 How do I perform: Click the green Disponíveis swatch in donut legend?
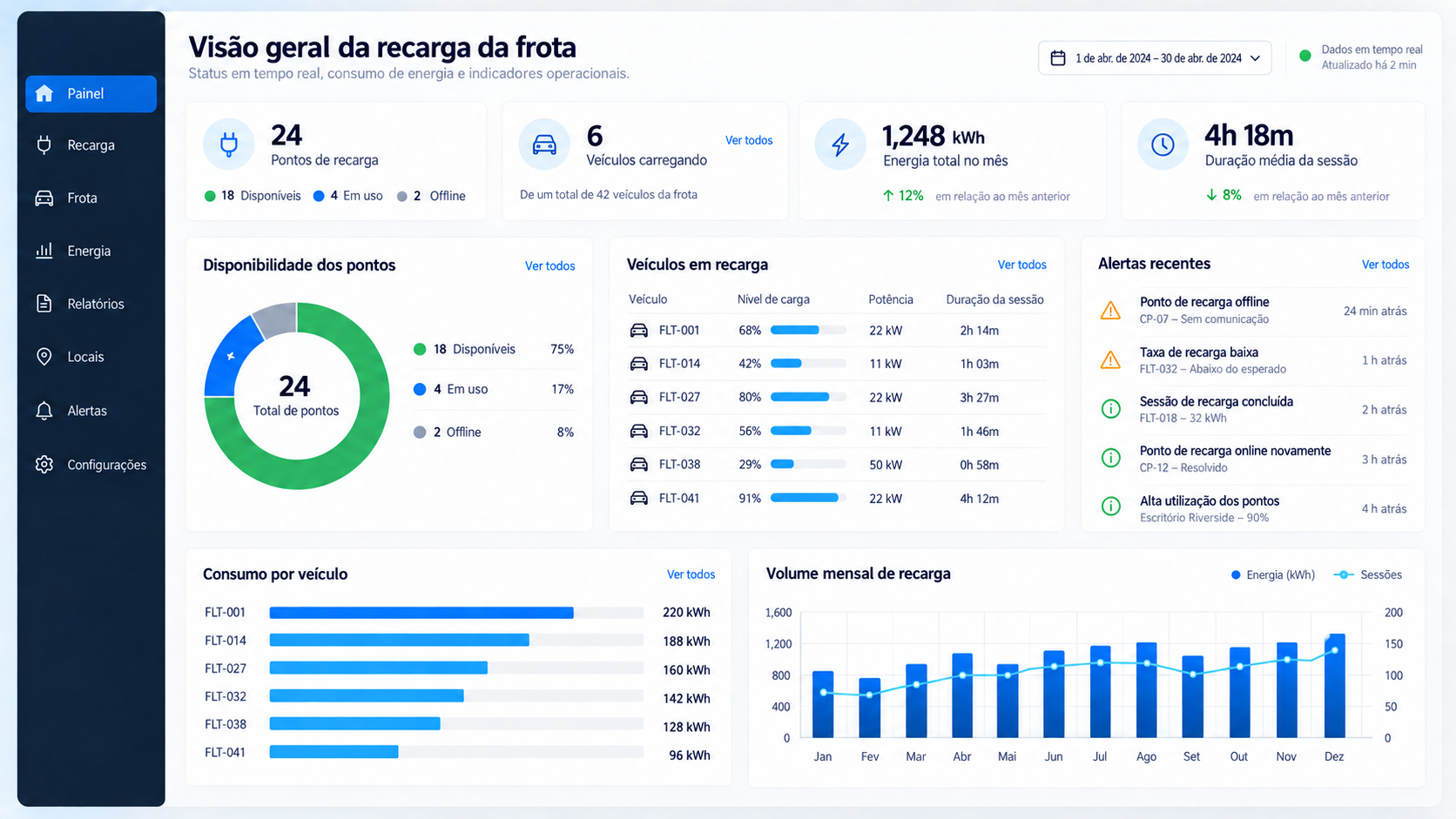[420, 349]
